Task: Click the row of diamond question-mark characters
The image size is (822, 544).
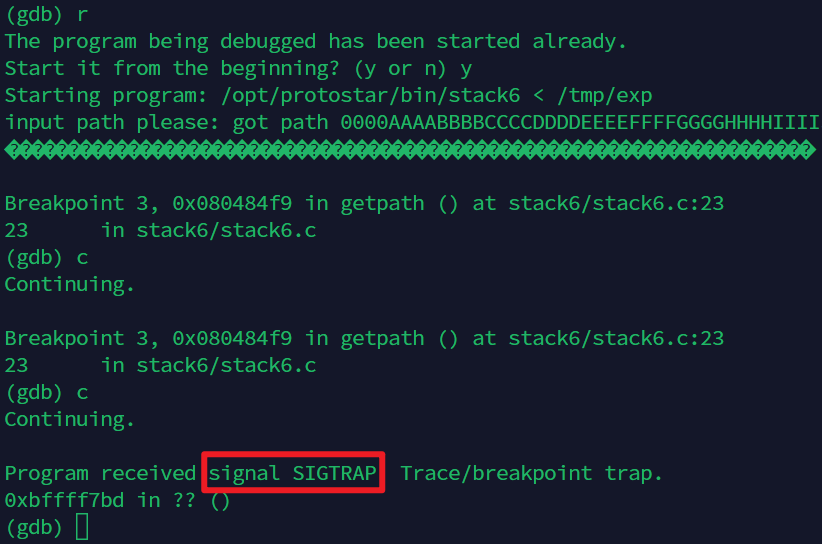Action: 410,150
